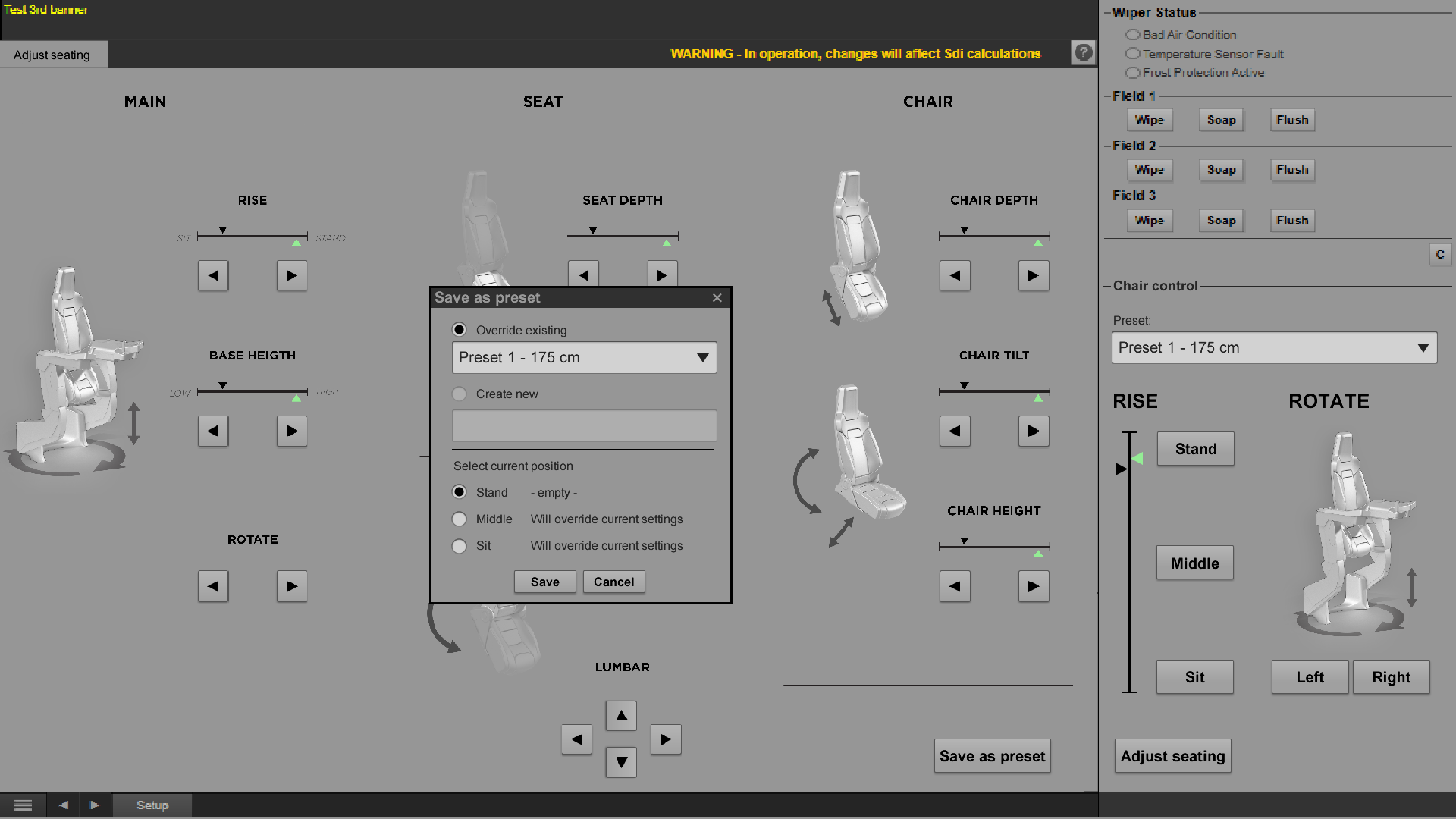Screen dimensions: 1456x819
Task: Choose Middle position radio button
Action: 459,519
